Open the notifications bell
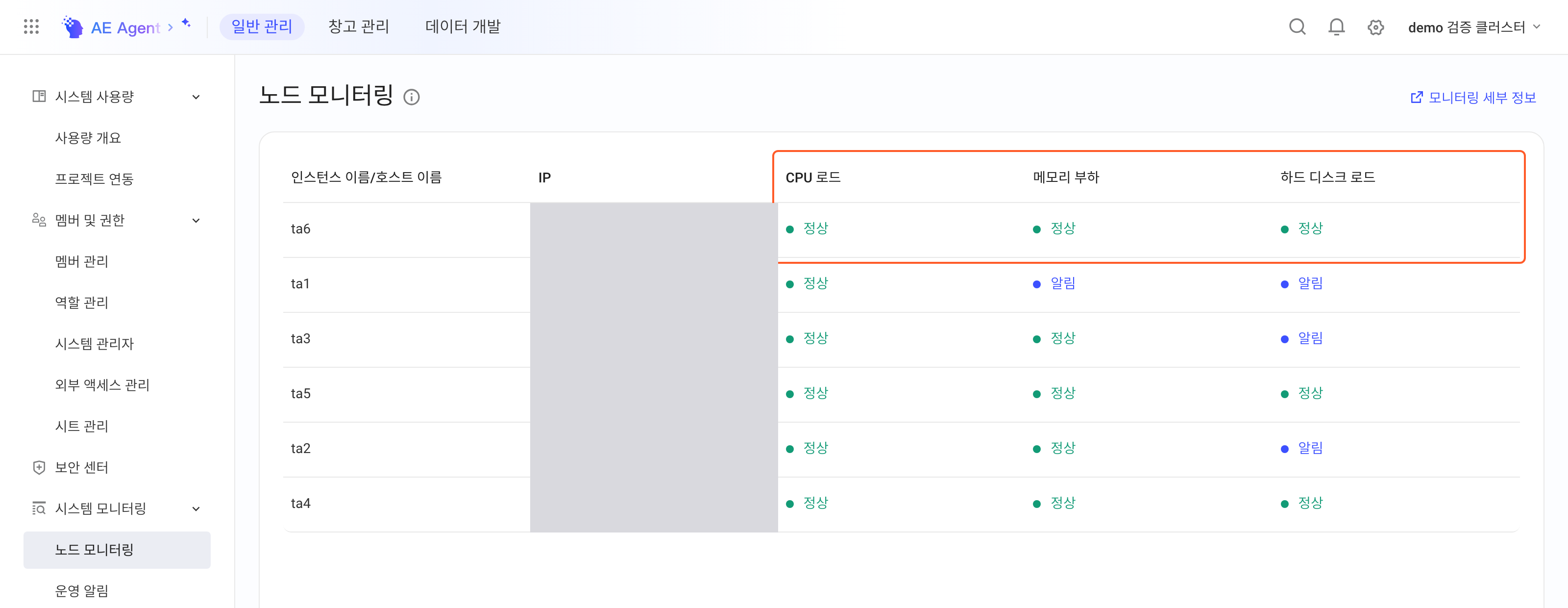This screenshot has width=1568, height=608. 1336,27
